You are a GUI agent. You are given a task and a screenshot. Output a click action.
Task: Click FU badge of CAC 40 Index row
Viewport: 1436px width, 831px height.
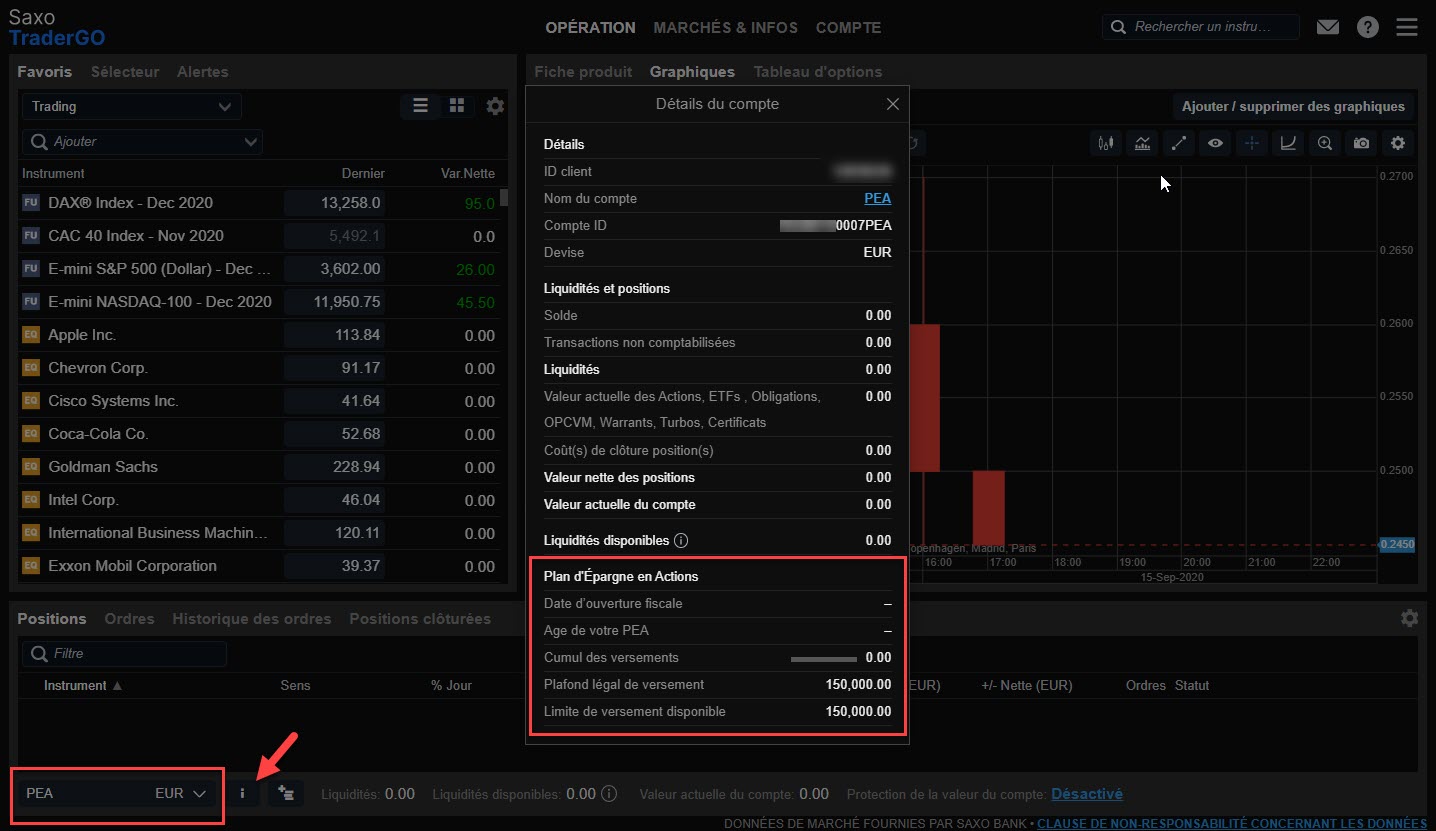[x=30, y=236]
